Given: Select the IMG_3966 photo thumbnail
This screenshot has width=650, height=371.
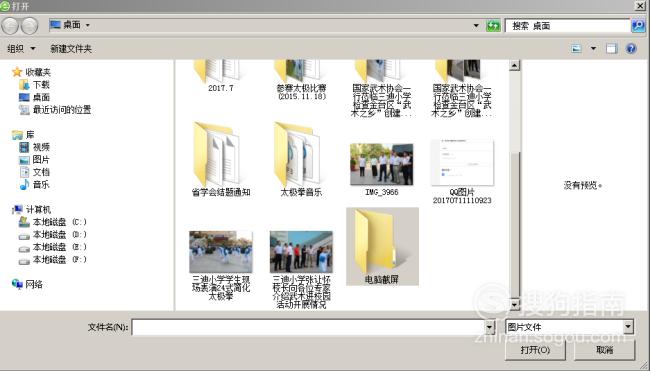Looking at the screenshot, I should [x=381, y=165].
